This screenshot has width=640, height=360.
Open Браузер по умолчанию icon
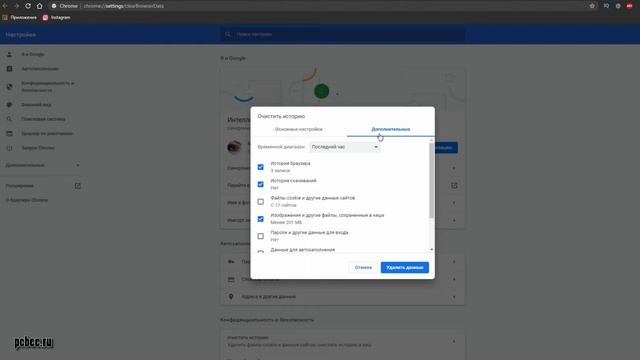[9, 133]
